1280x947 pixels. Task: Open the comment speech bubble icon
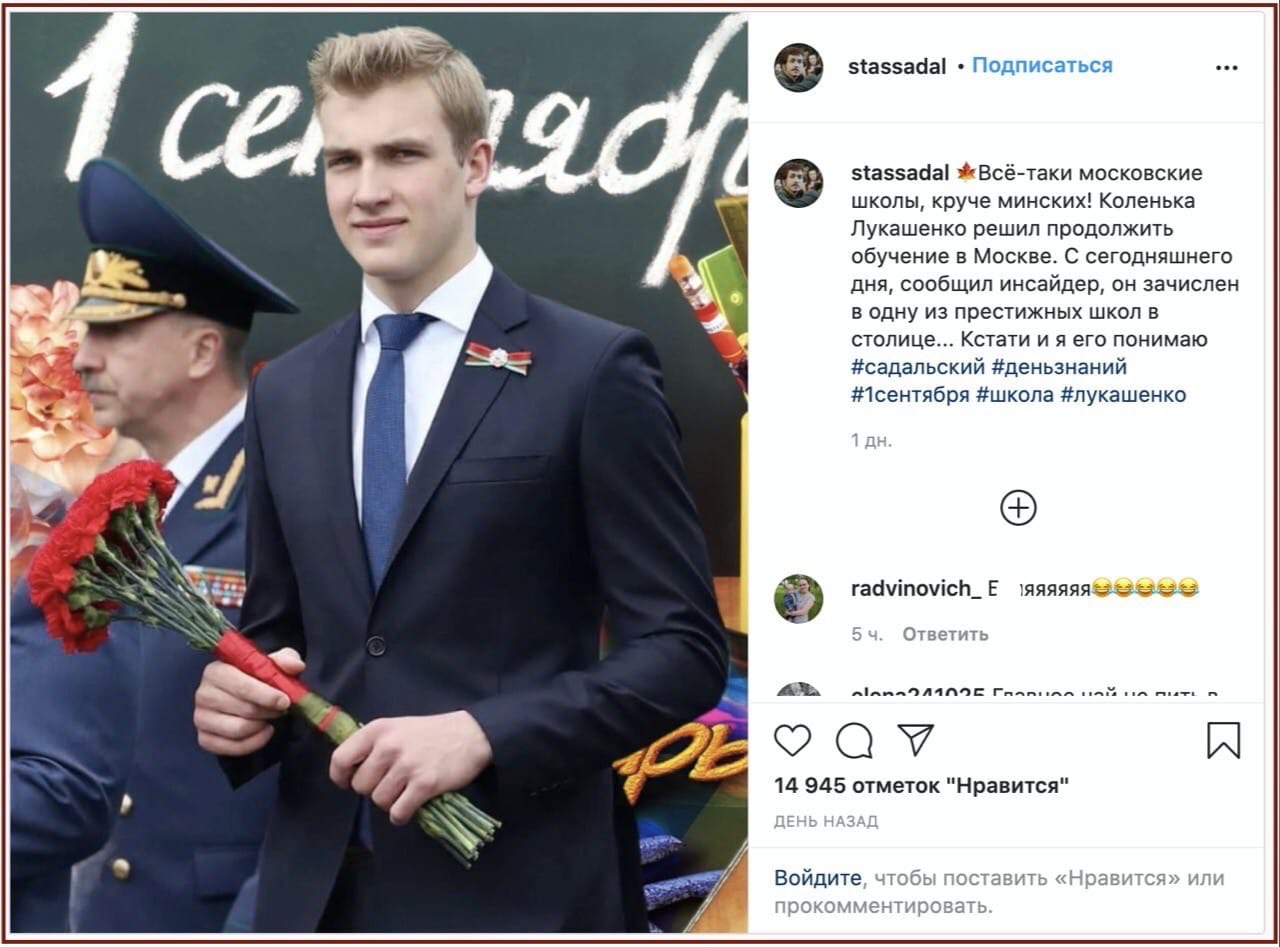coord(854,740)
